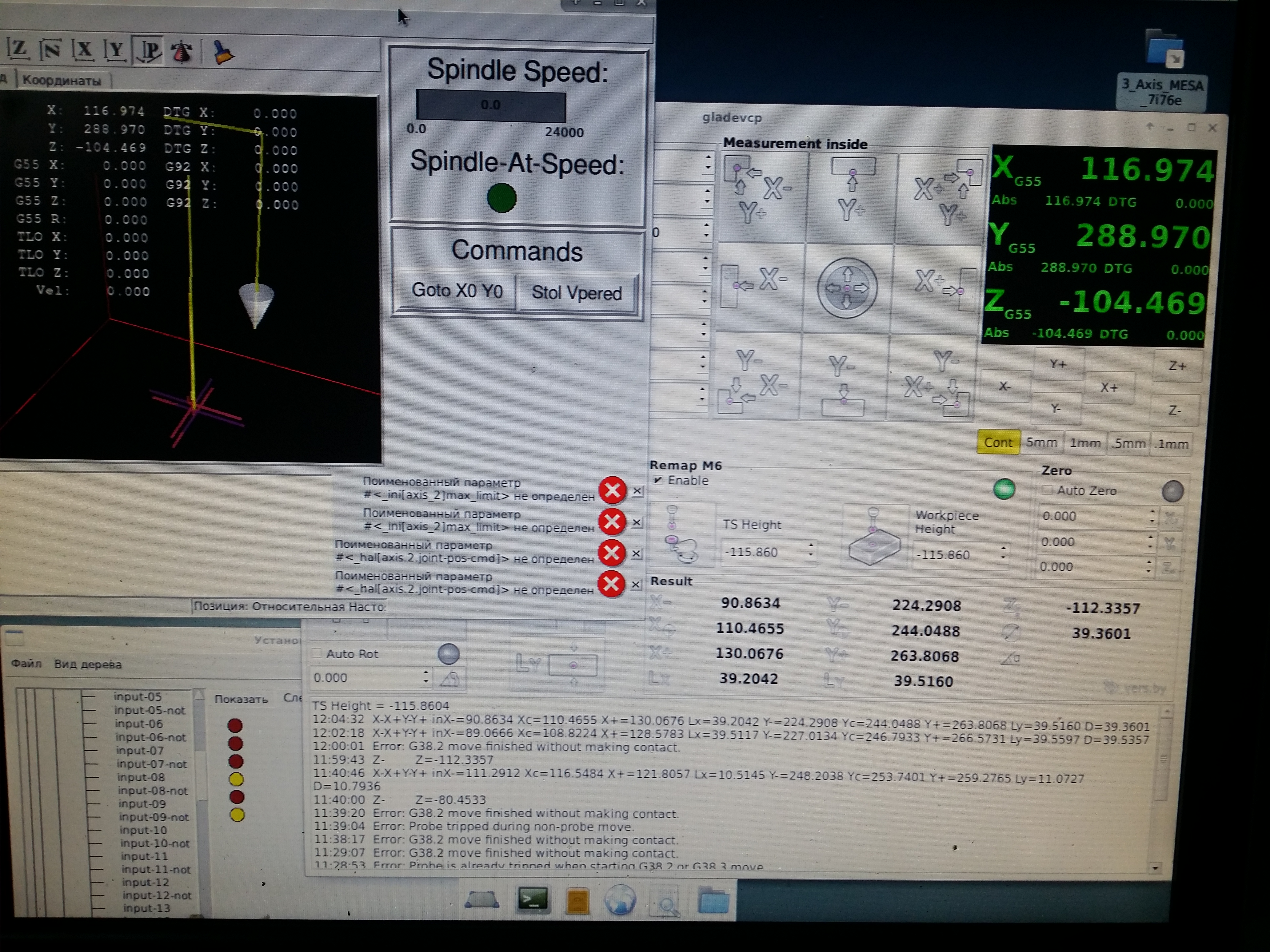Image resolution: width=1270 pixels, height=952 pixels.
Task: Click the Z view toolbar icon
Action: 18,50
